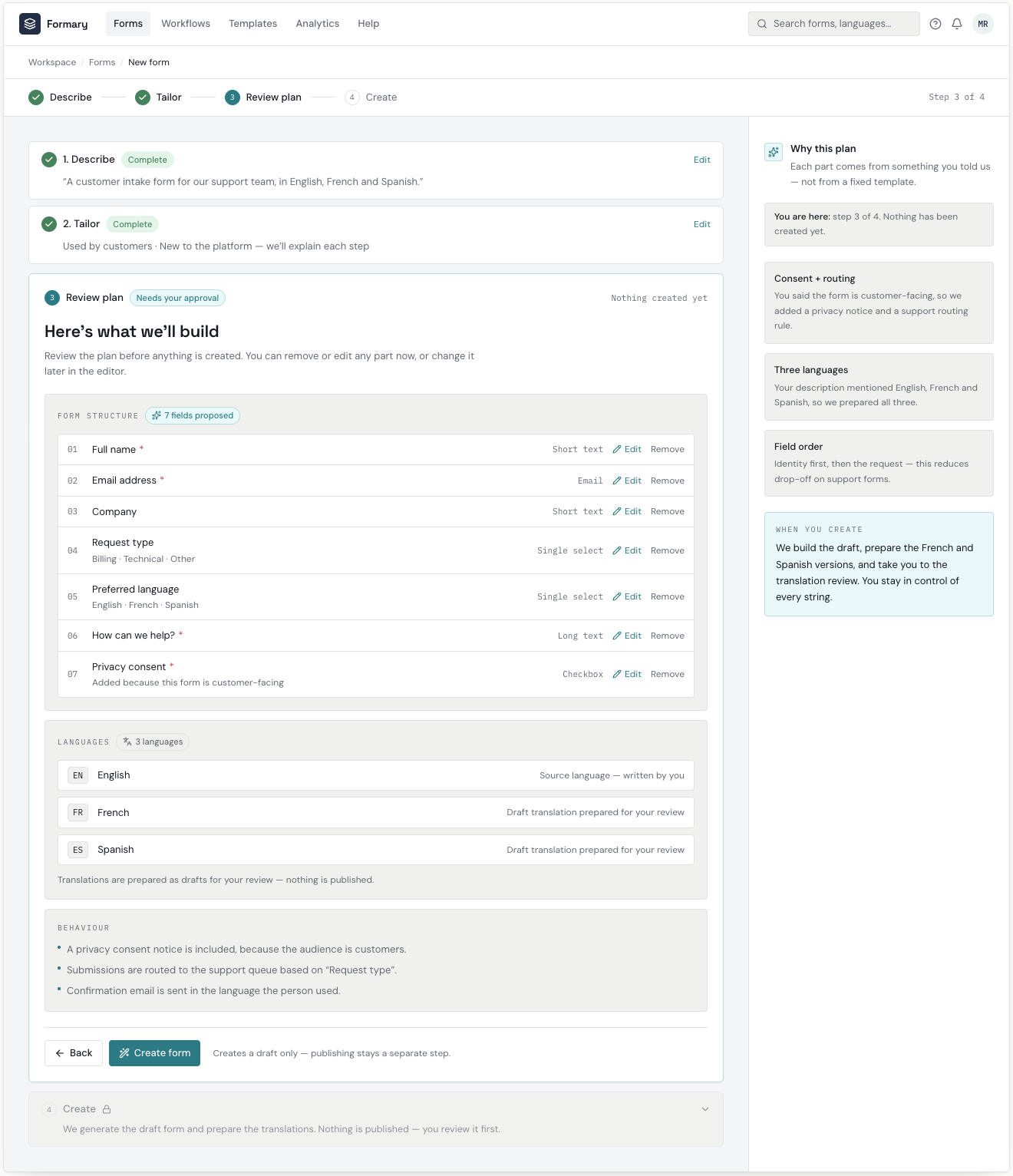
Task: Open notifications bell icon
Action: (957, 24)
